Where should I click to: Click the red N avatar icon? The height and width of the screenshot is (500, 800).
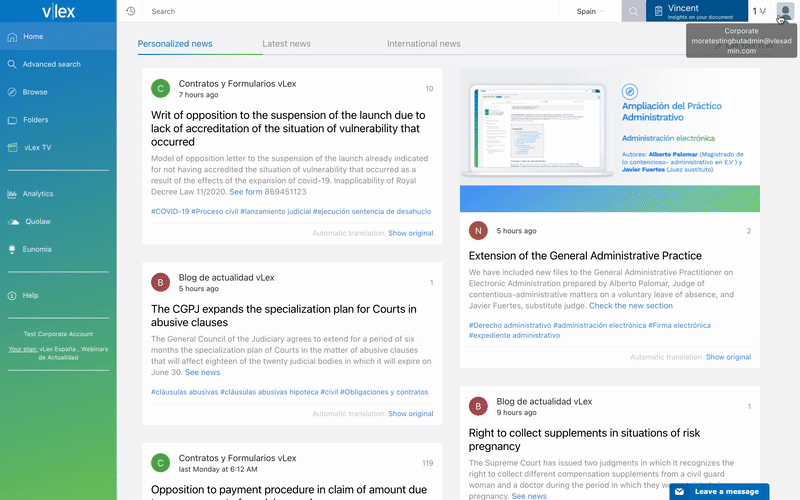(x=478, y=231)
